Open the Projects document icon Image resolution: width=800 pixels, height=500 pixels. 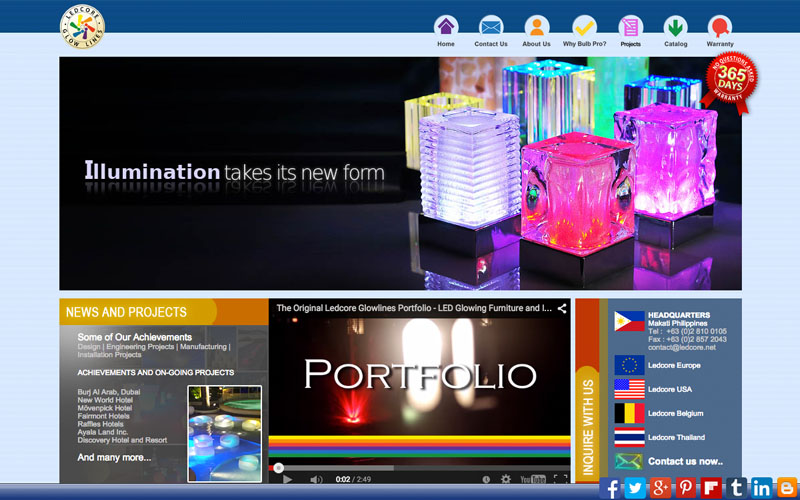tap(631, 27)
